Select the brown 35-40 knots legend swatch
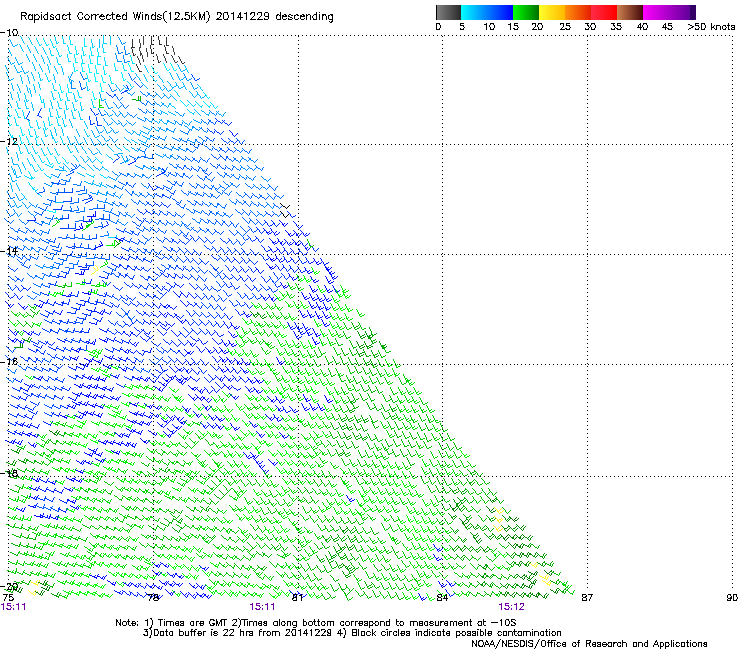Viewport: 740px width, 650px height. tap(630, 12)
